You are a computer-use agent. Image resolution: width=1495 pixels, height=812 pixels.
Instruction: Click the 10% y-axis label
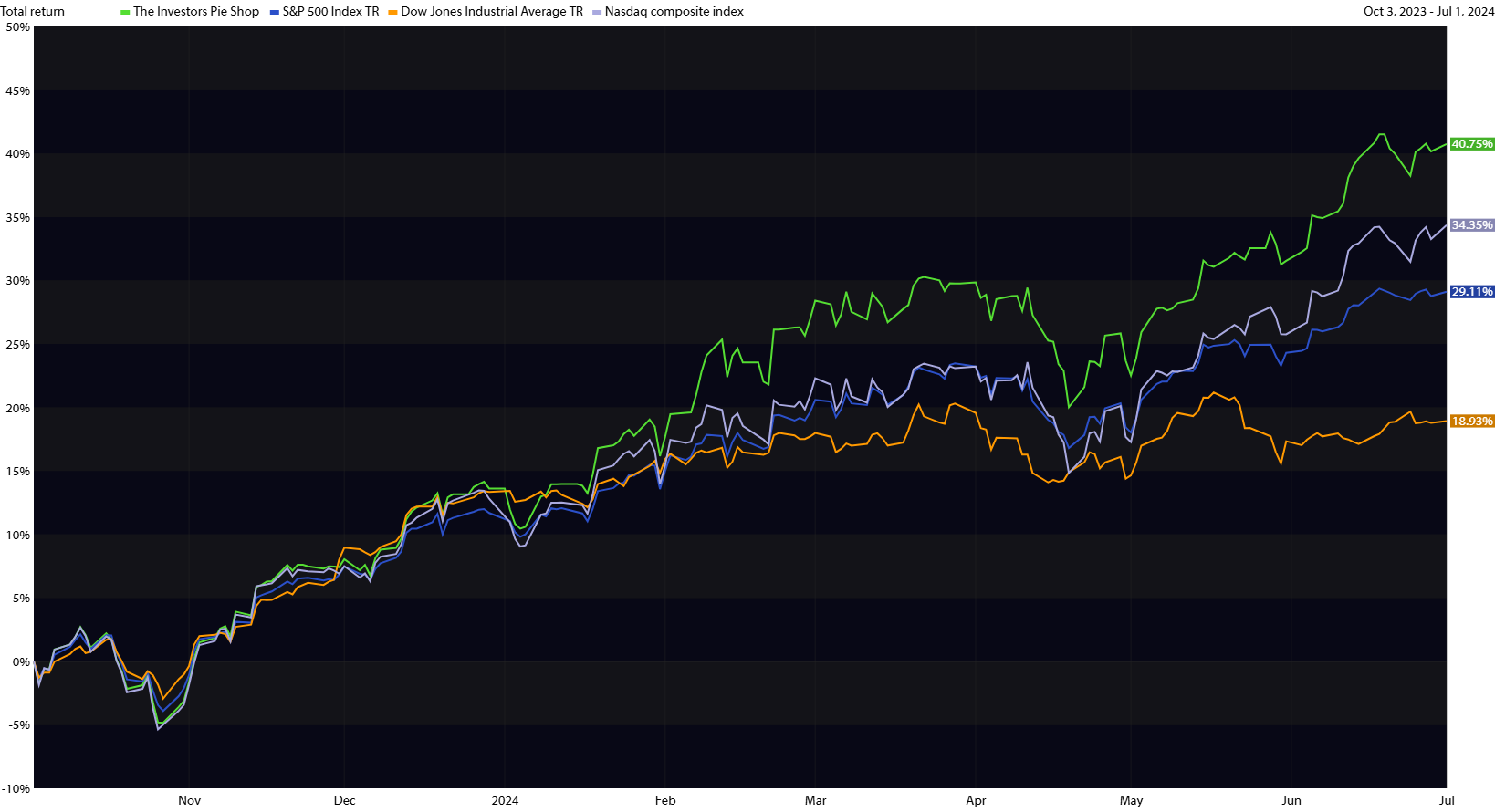coord(18,536)
